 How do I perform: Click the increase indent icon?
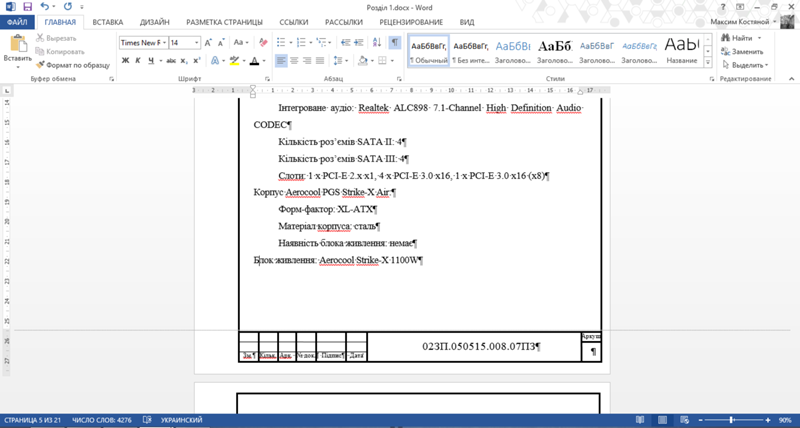pyautogui.click(x=359, y=43)
